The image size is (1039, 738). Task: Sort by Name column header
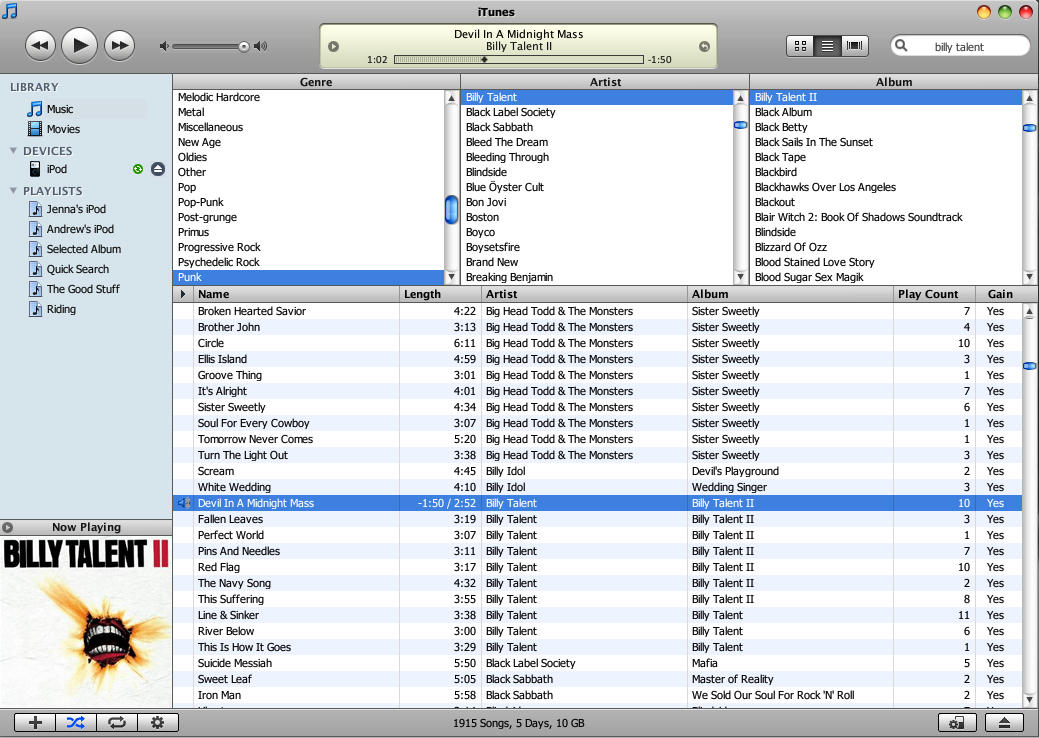click(296, 294)
